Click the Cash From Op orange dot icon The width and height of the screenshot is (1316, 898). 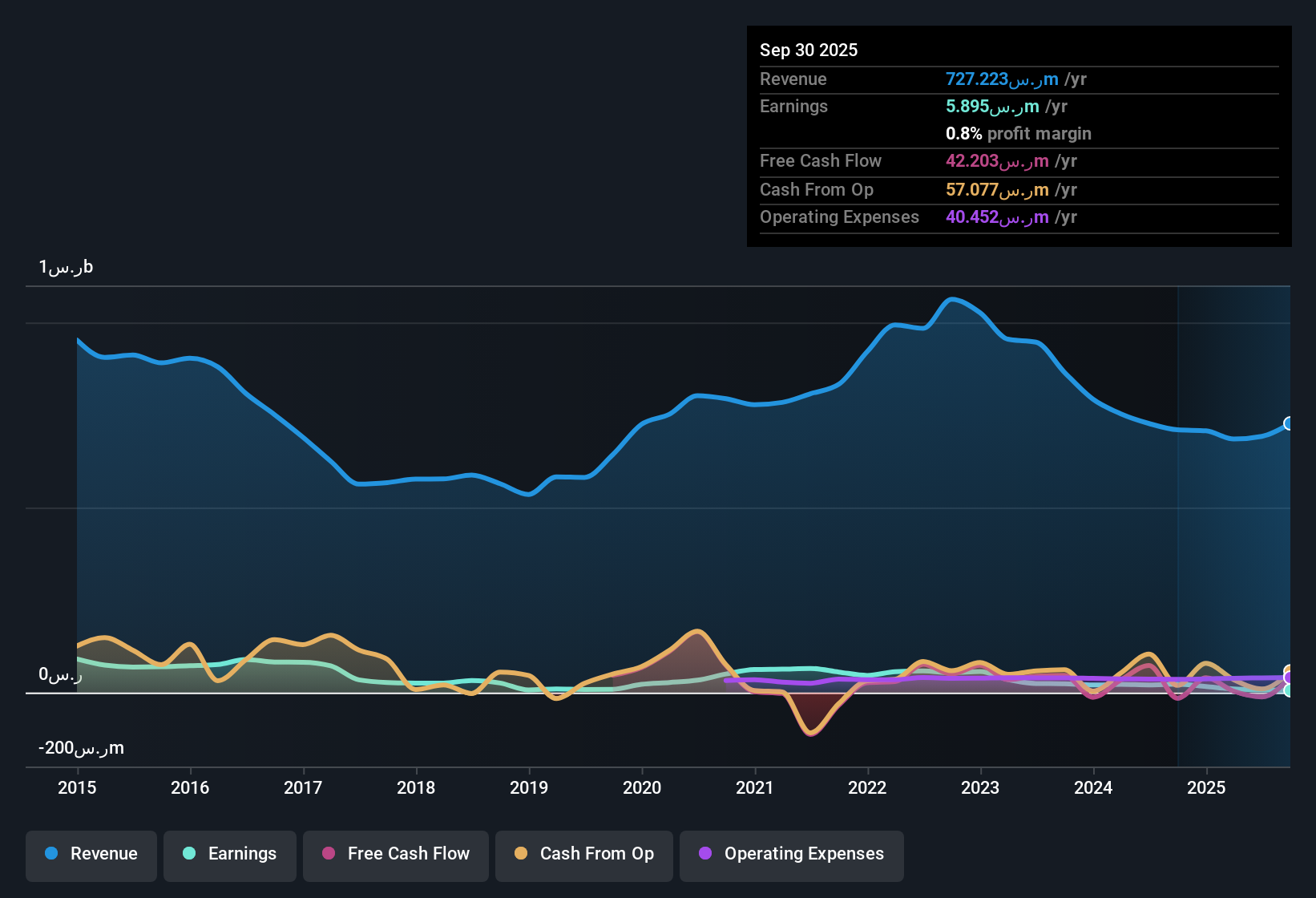pyautogui.click(x=521, y=854)
